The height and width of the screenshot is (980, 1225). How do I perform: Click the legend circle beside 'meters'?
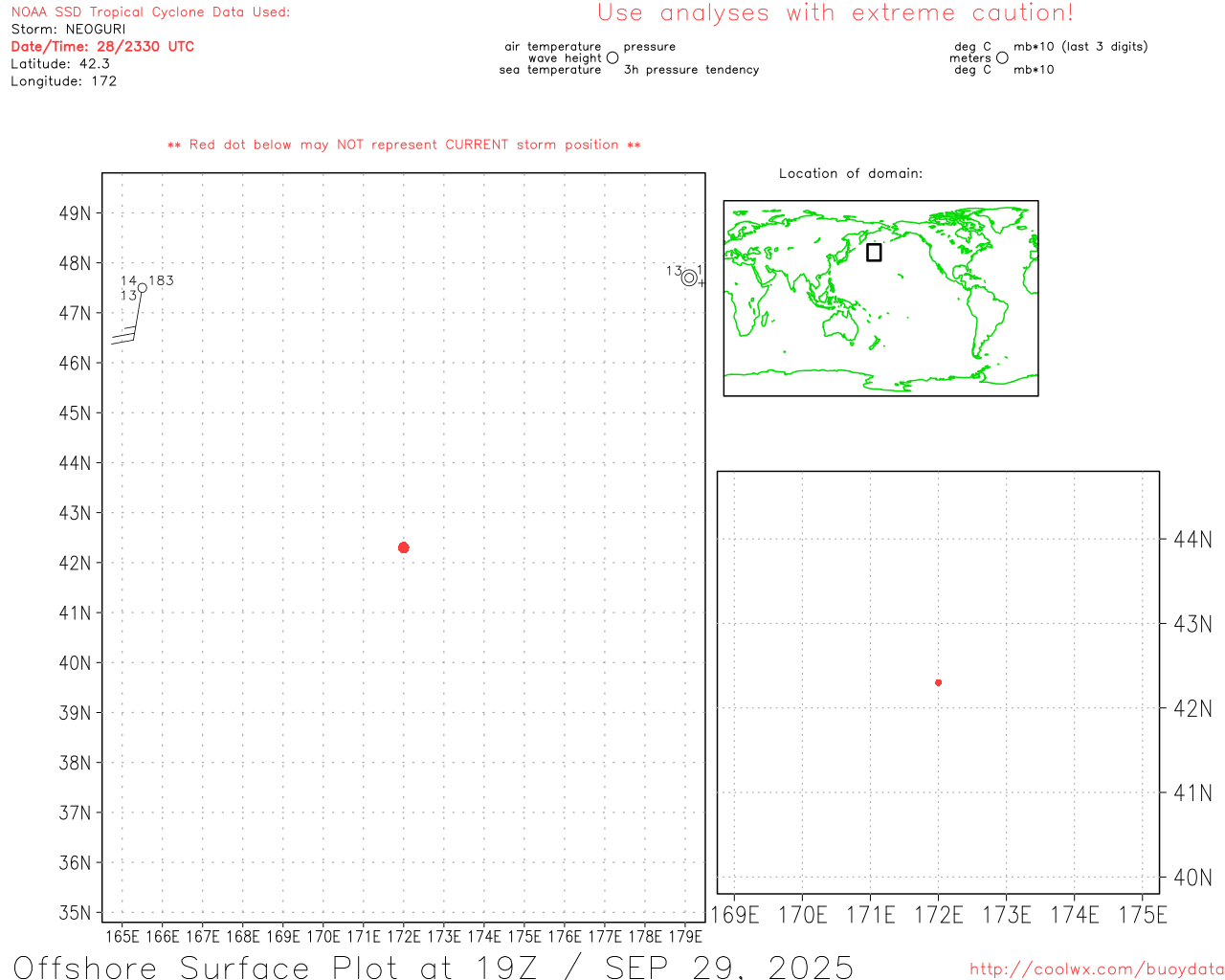point(1002,57)
